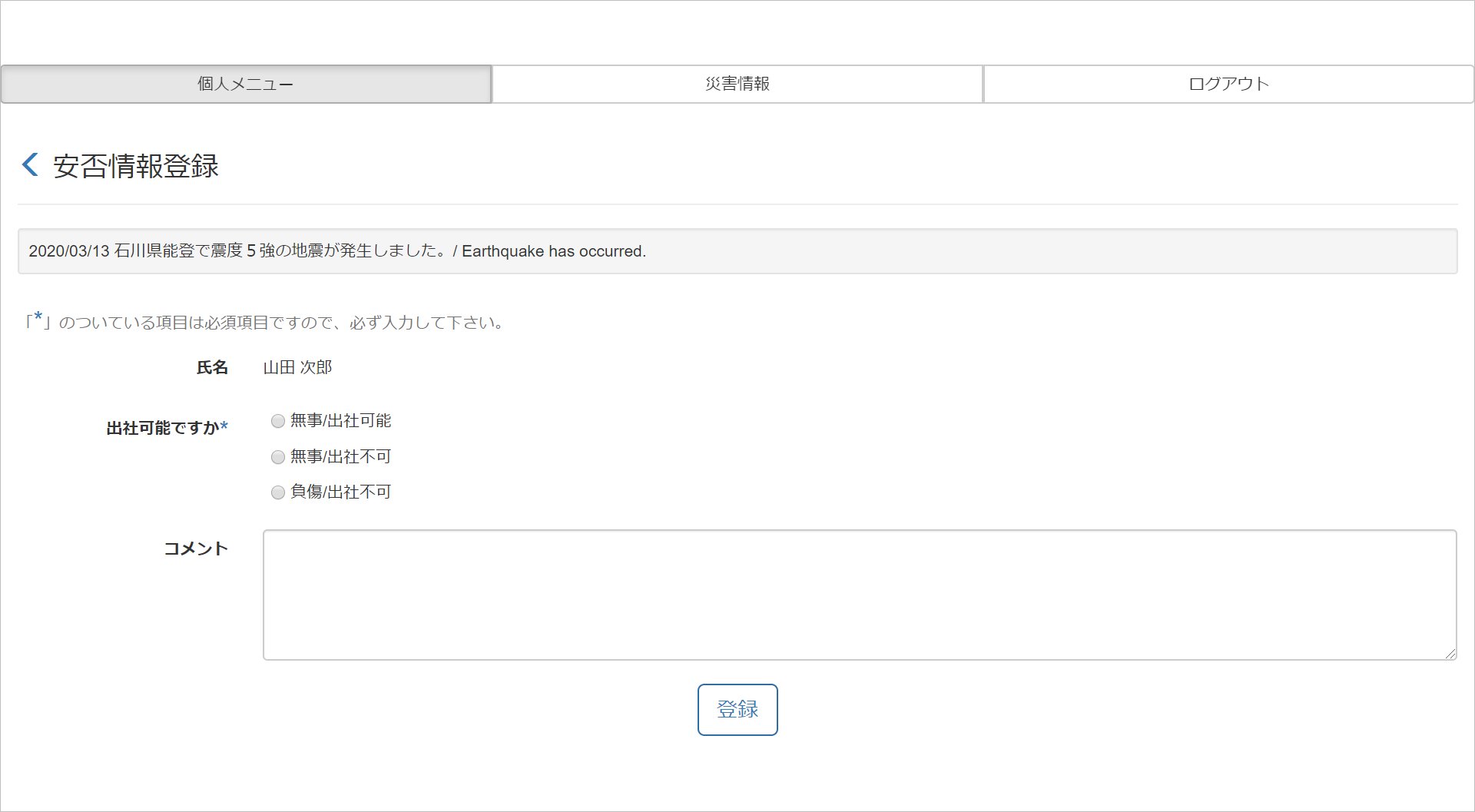Click the コメント field label

[196, 549]
